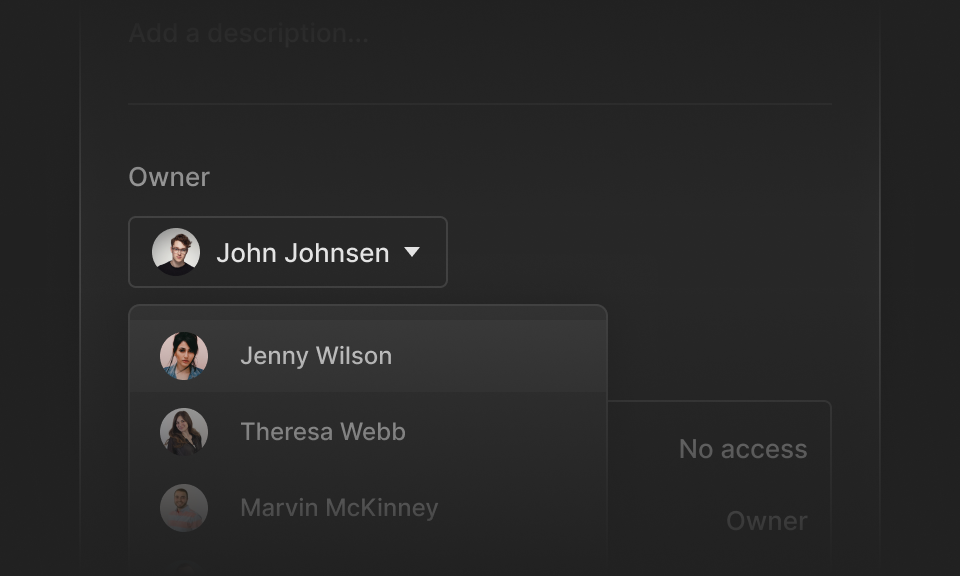Click John Johnsen's avatar photo
The image size is (960, 576).
pyautogui.click(x=176, y=252)
